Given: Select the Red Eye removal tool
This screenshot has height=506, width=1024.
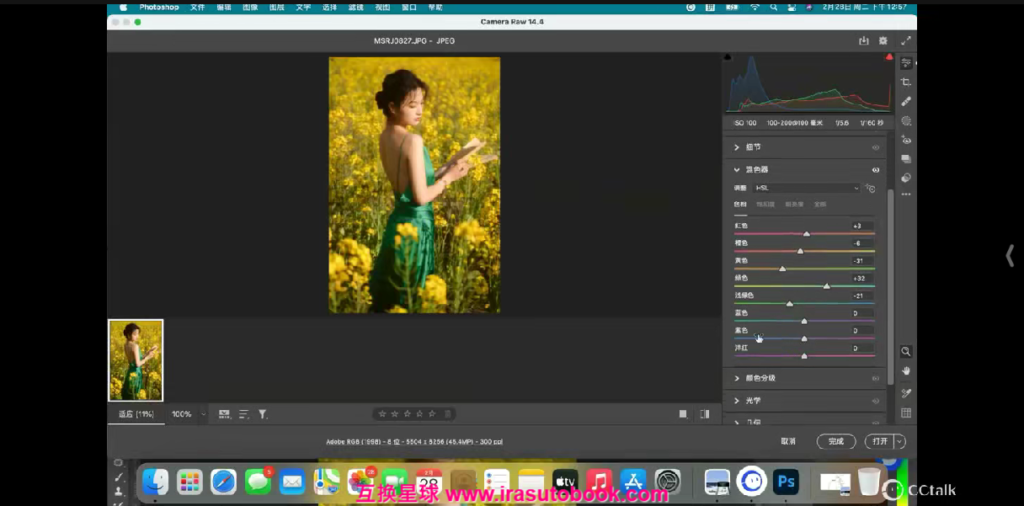Looking at the screenshot, I should click(906, 140).
